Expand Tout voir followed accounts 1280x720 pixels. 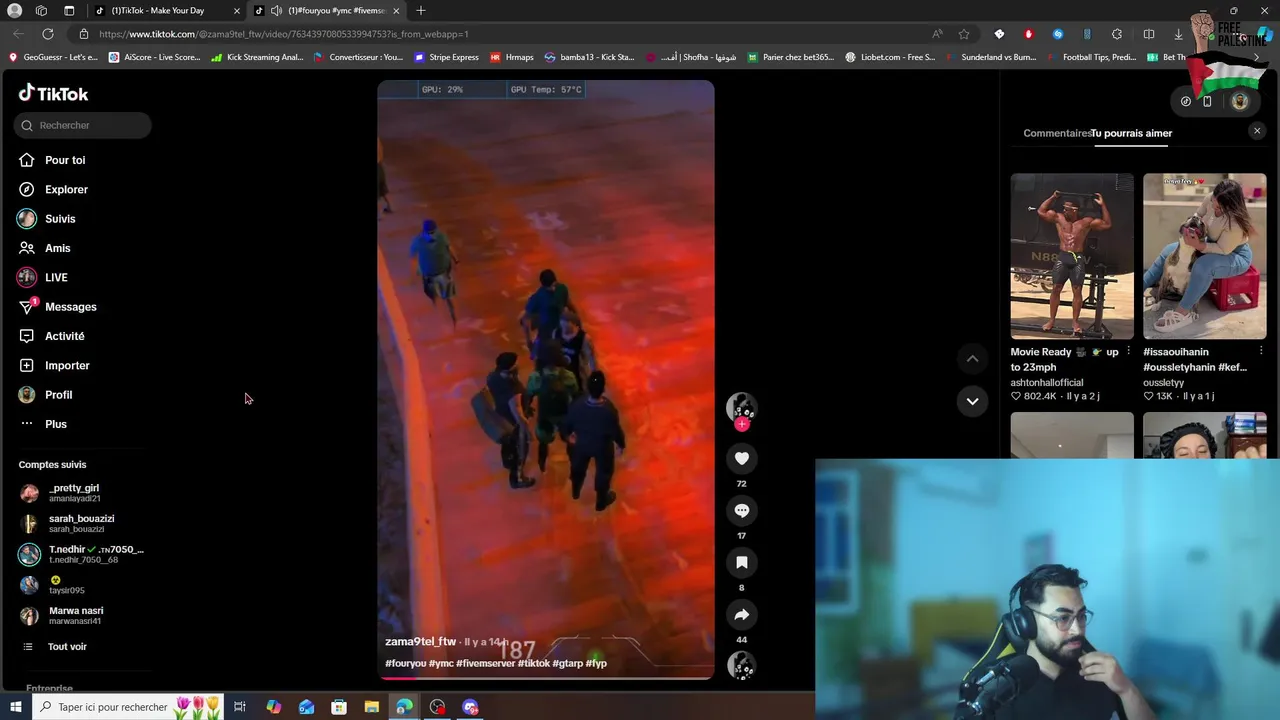(x=67, y=647)
